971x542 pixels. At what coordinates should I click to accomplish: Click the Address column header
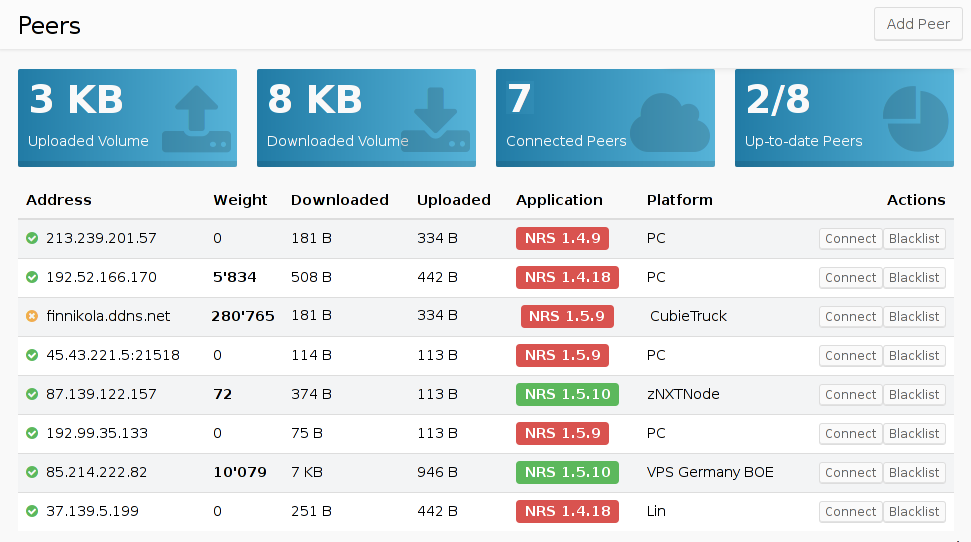[59, 200]
